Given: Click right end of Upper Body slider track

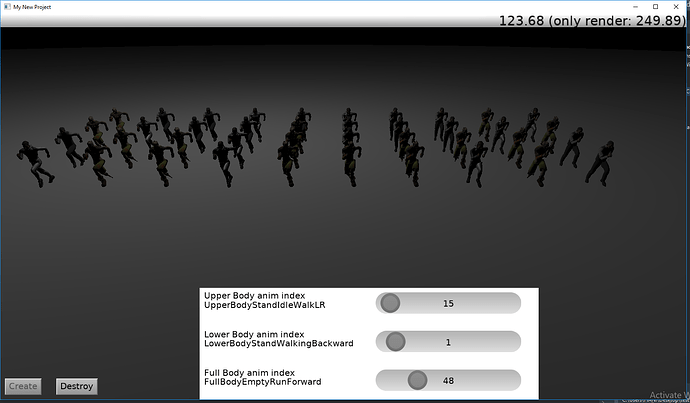Looking at the screenshot, I should coord(512,303).
